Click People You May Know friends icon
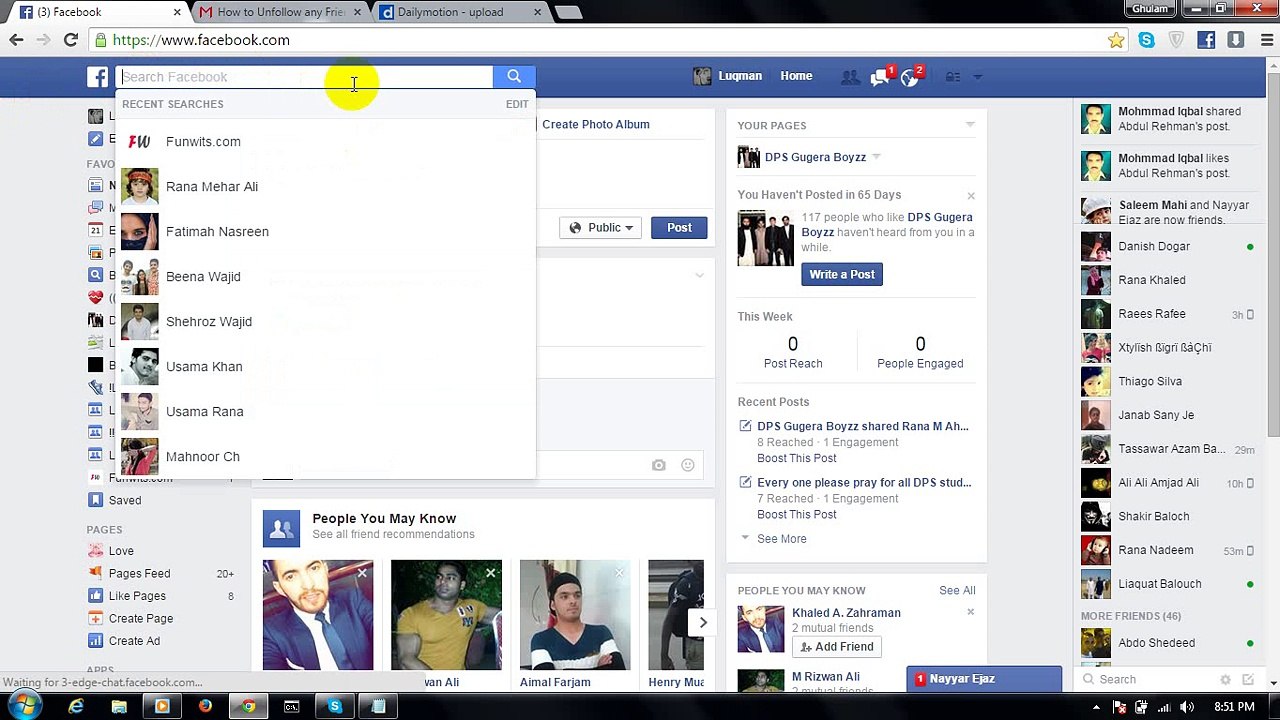Image resolution: width=1280 pixels, height=720 pixels. (x=282, y=528)
